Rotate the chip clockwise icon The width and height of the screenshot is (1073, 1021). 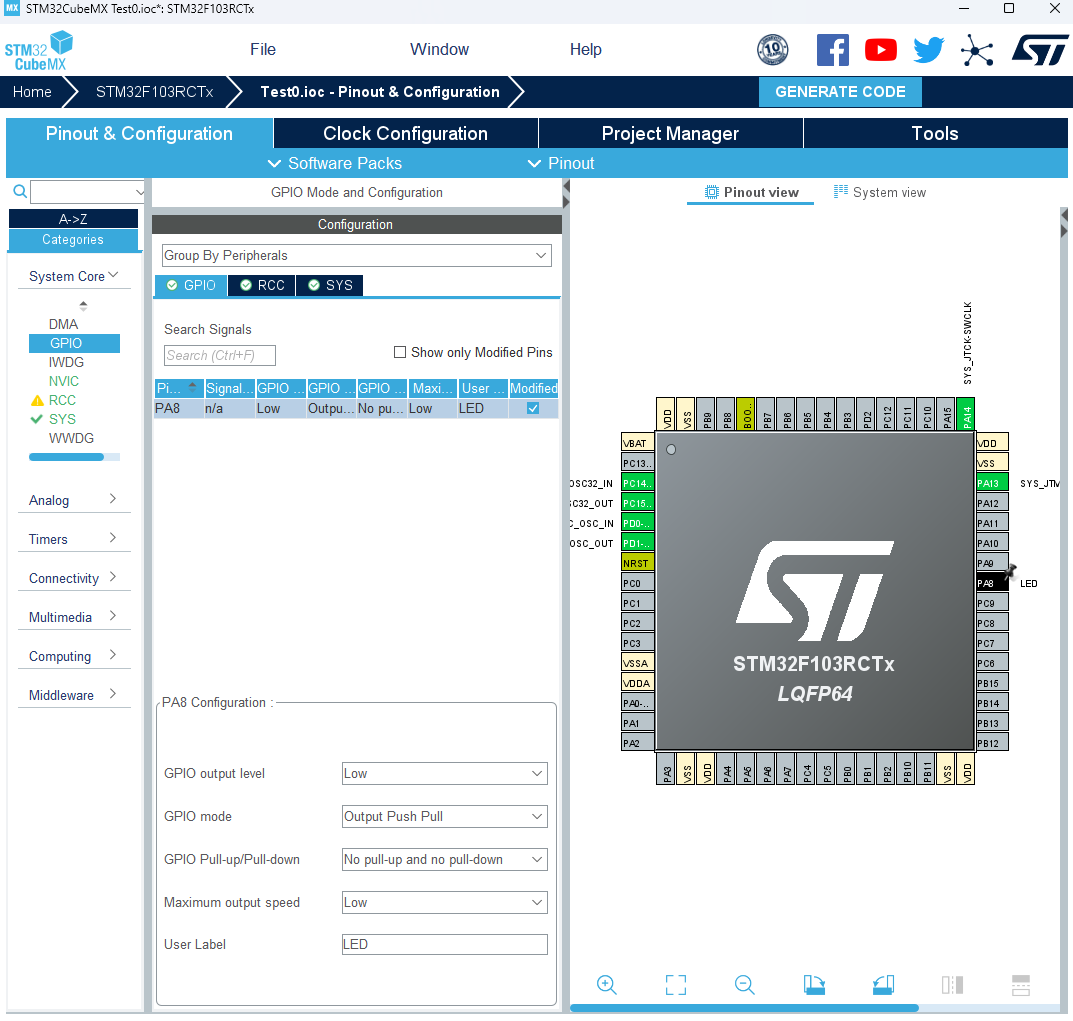click(x=814, y=985)
